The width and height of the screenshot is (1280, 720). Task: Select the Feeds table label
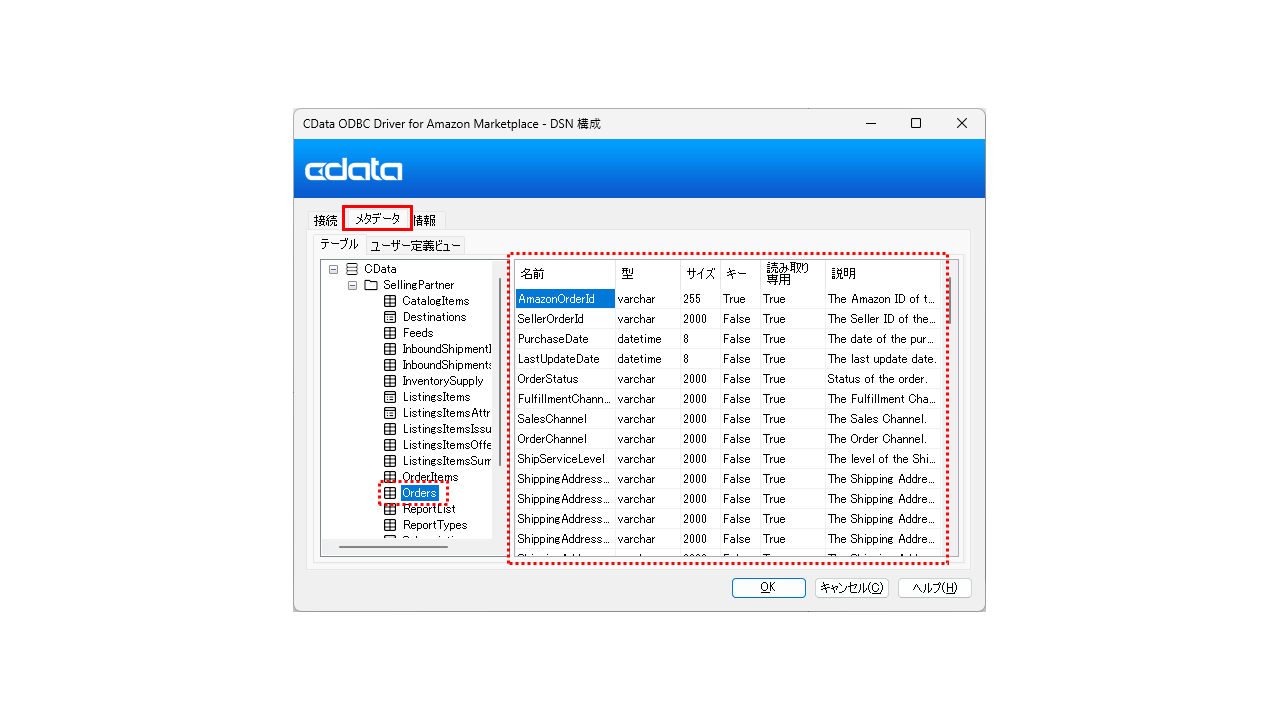point(418,333)
